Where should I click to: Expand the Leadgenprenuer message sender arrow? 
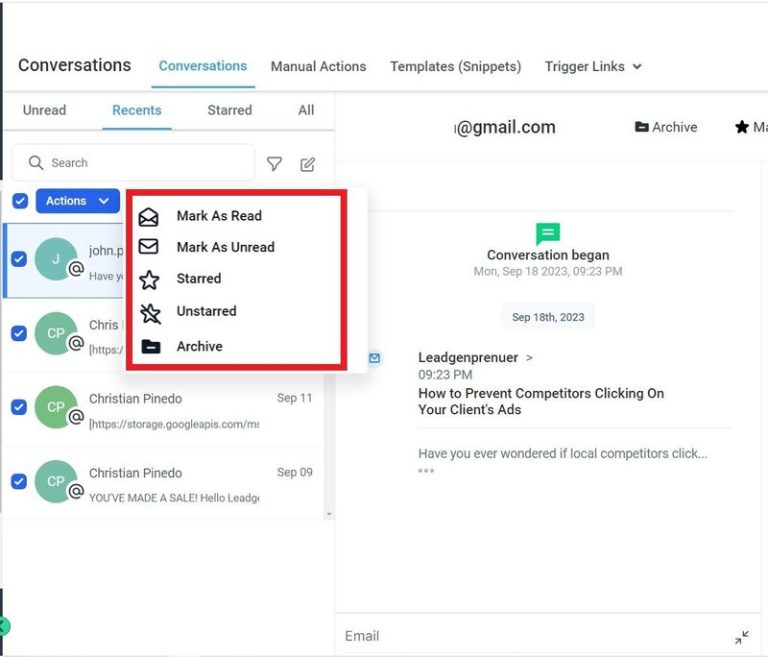tap(529, 357)
